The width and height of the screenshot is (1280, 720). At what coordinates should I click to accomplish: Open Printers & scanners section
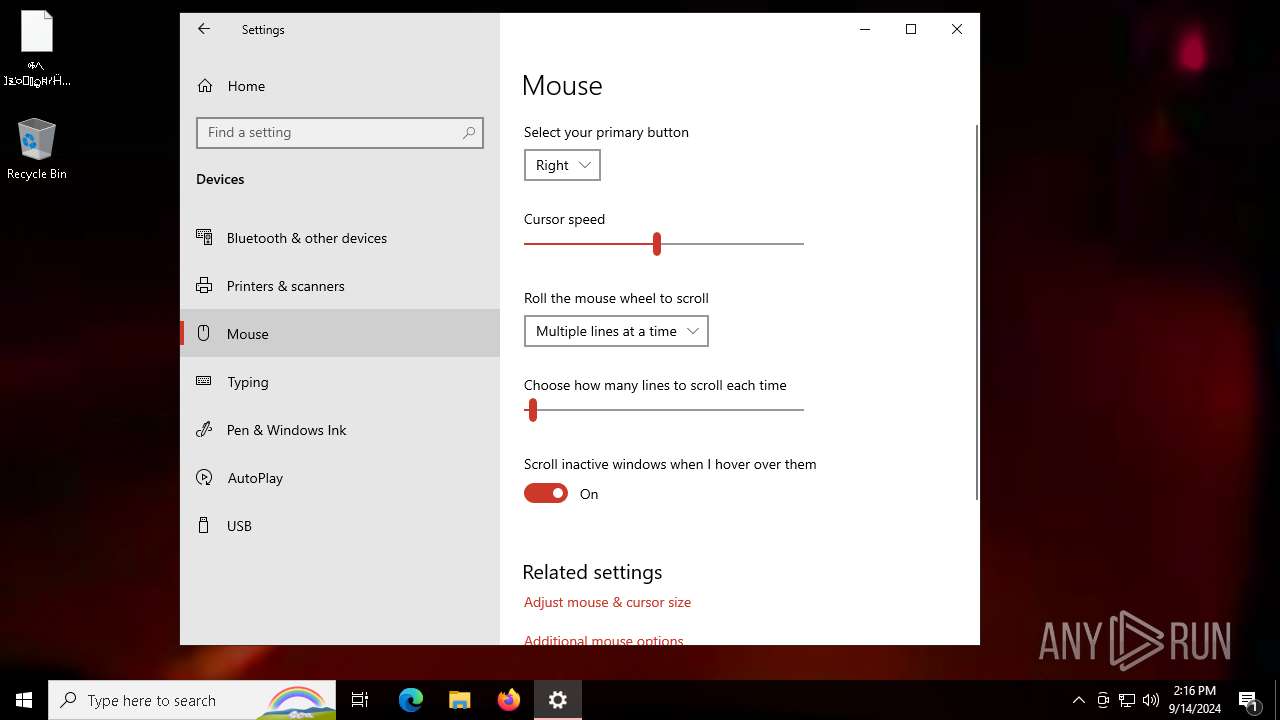click(340, 286)
